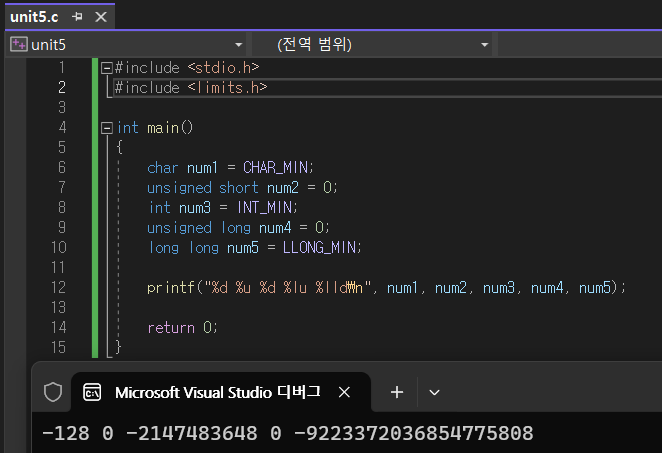Collapse the #include block at line 1
662x453 pixels.
[107, 68]
